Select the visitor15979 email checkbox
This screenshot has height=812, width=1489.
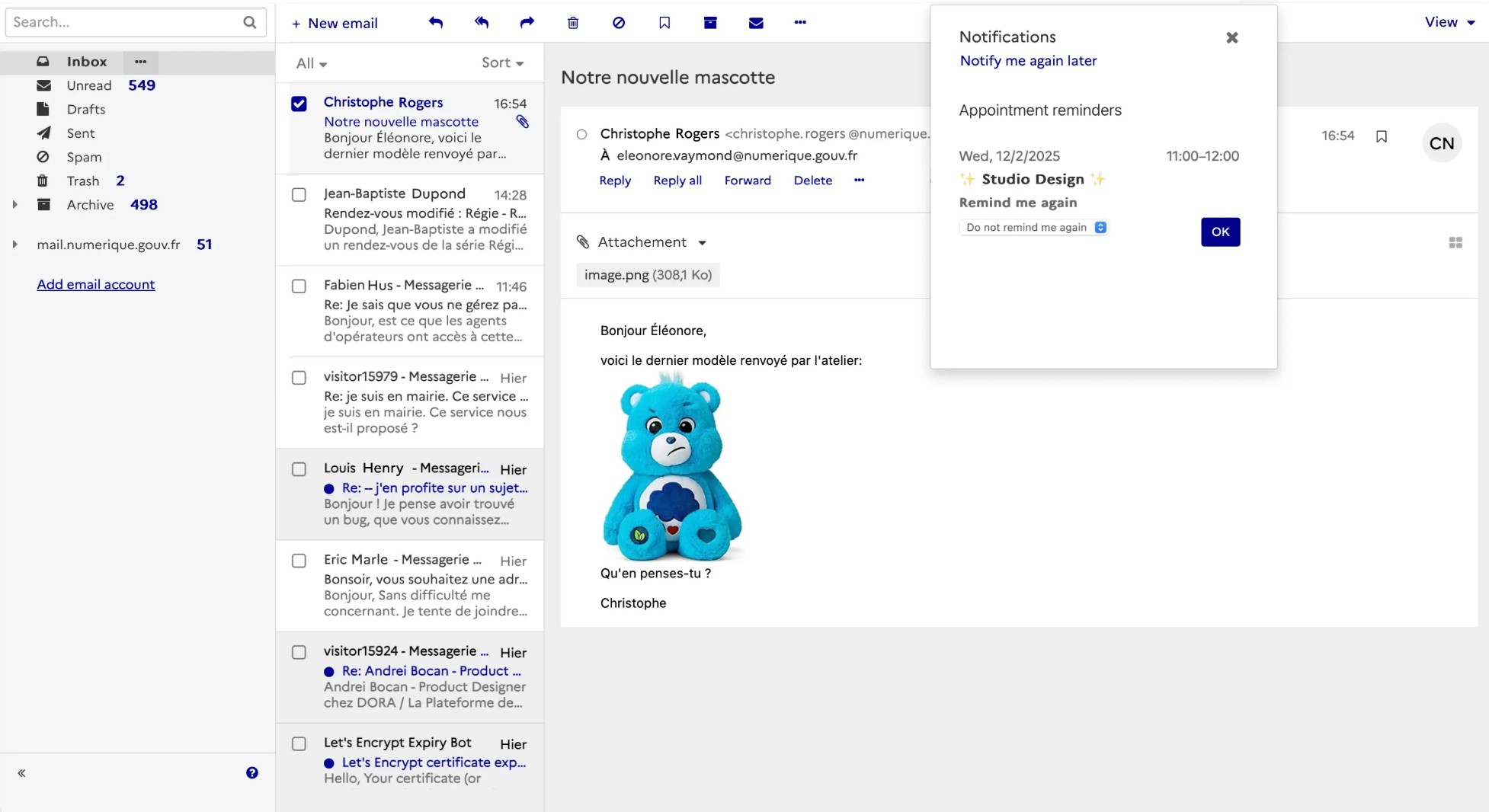tap(299, 378)
